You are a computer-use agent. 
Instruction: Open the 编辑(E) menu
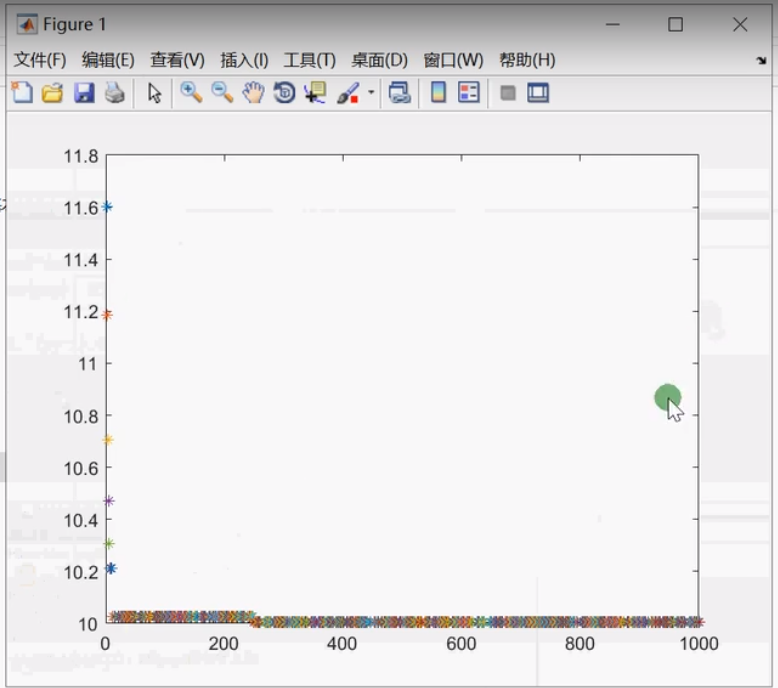108,60
